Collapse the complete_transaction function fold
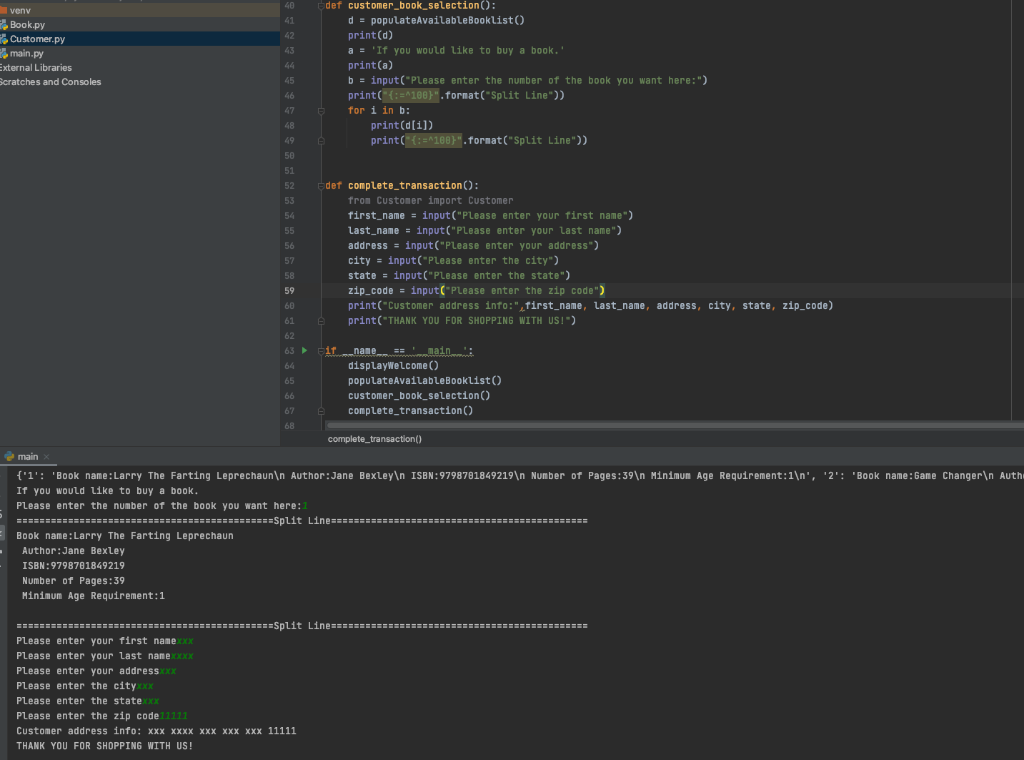The image size is (1024, 760). tap(321, 186)
